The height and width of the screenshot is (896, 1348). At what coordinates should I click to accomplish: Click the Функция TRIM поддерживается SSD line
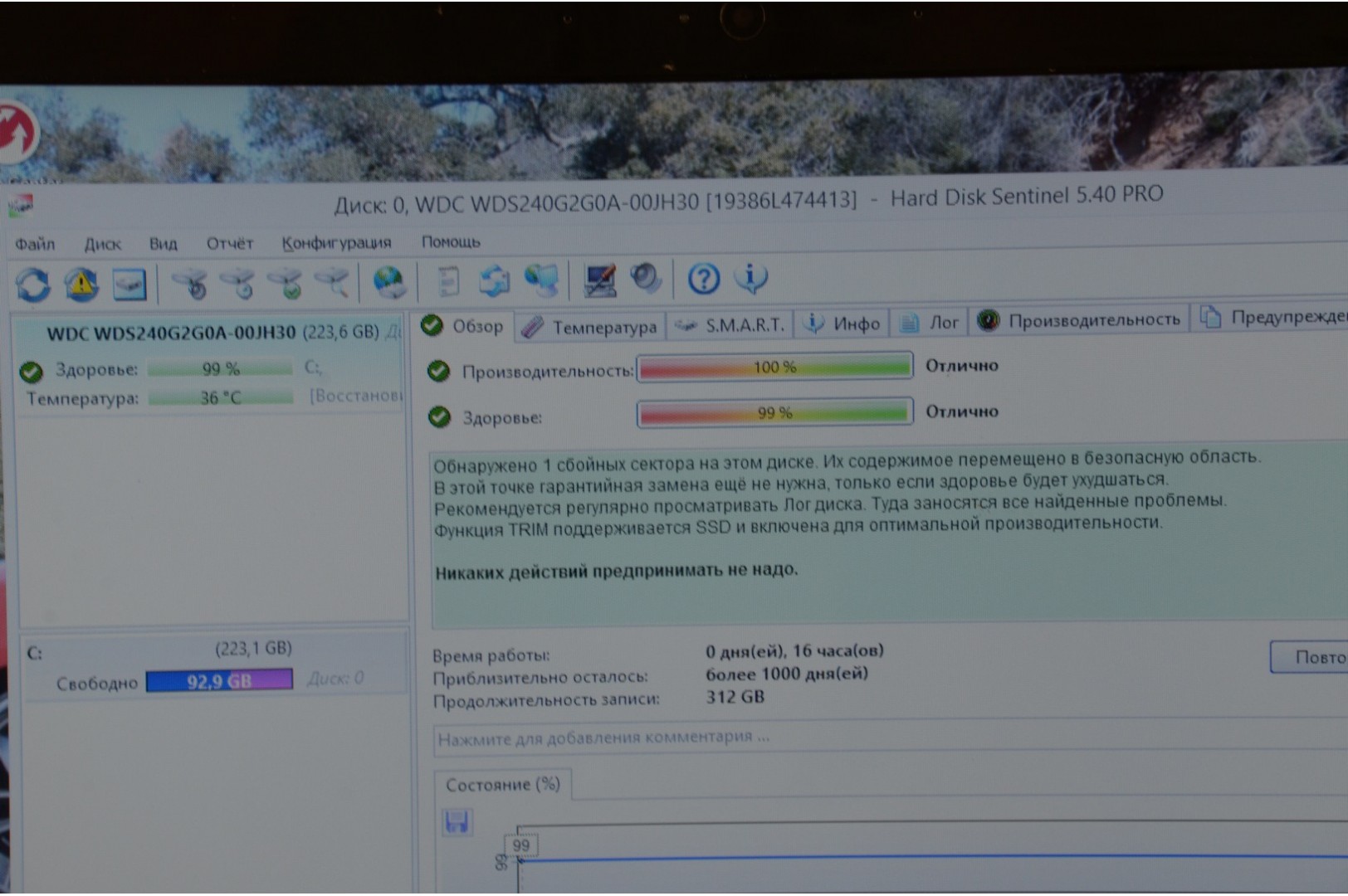tap(798, 526)
